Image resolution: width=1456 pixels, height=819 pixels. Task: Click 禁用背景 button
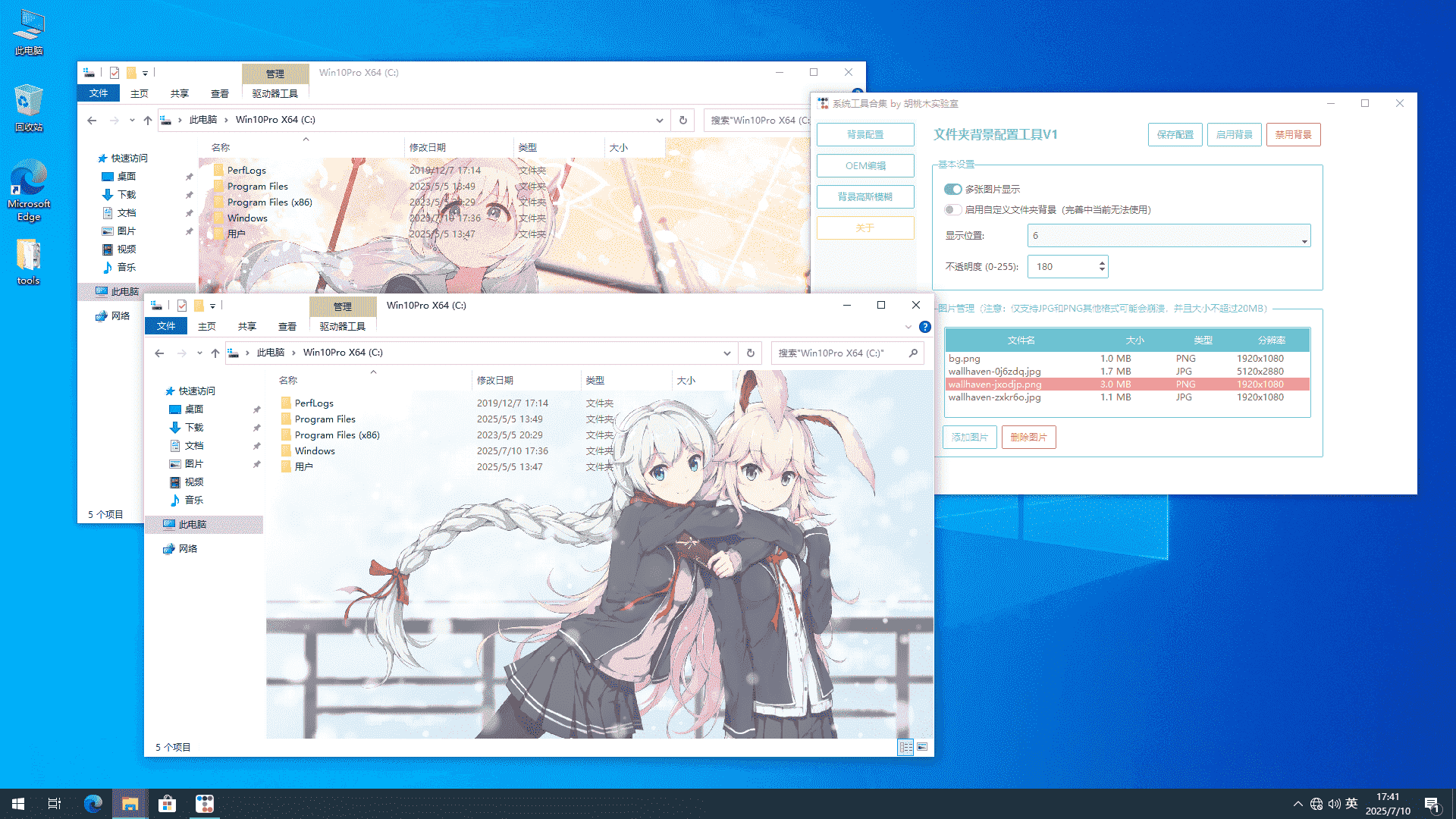(1294, 134)
